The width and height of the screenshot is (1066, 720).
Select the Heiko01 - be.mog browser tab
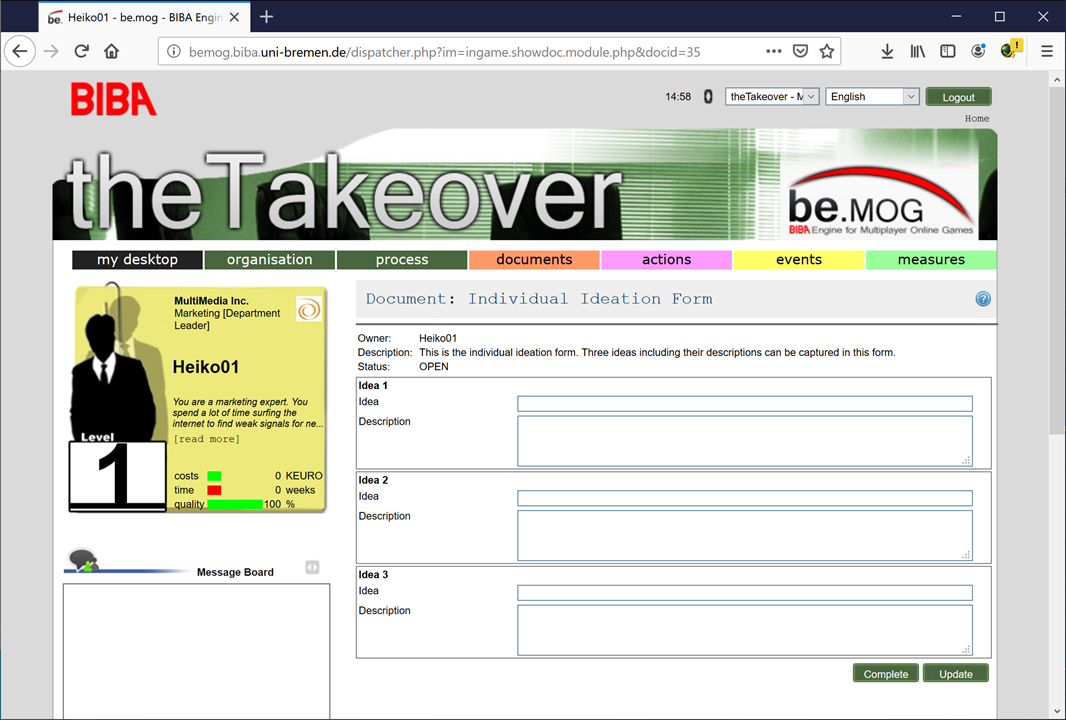click(144, 18)
